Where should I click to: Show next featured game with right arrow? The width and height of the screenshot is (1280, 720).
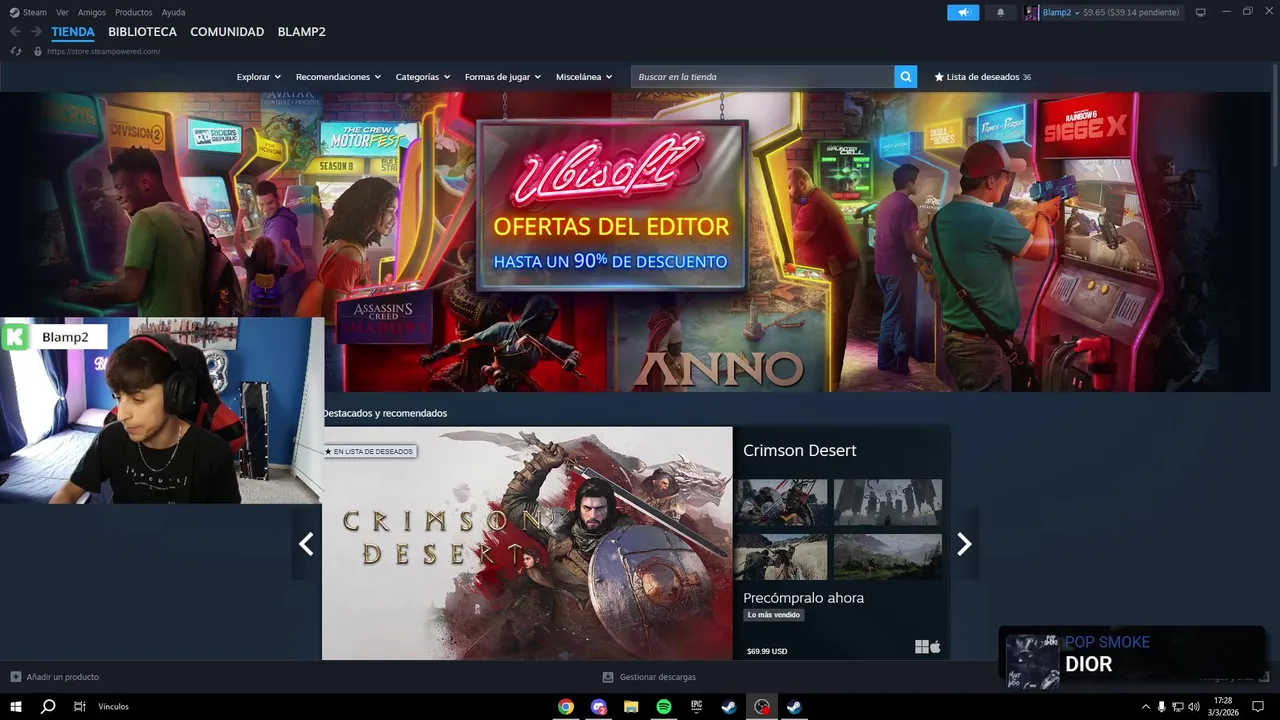pos(964,544)
